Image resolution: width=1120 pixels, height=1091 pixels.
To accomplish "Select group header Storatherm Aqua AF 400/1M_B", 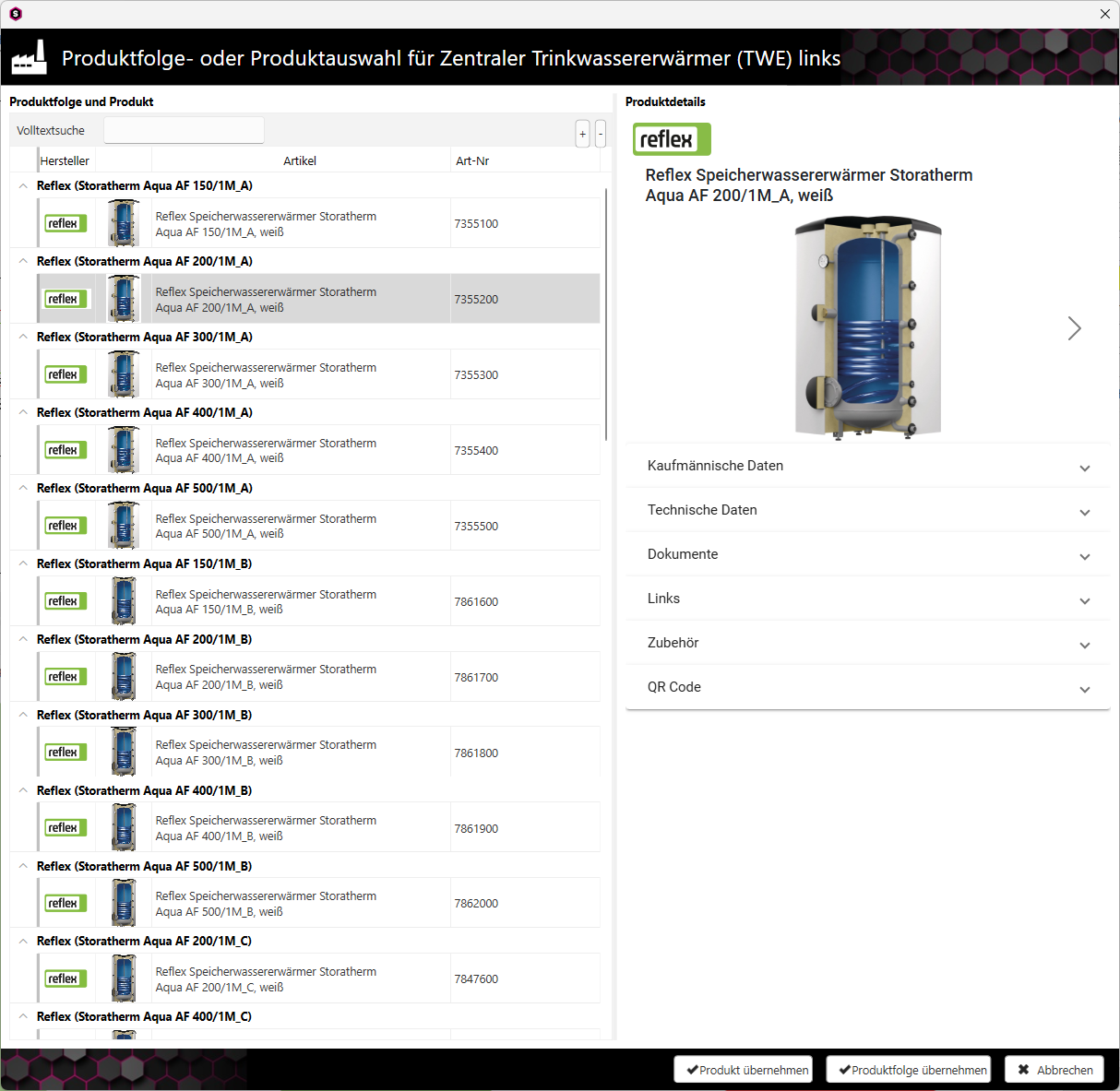I will [x=144, y=790].
